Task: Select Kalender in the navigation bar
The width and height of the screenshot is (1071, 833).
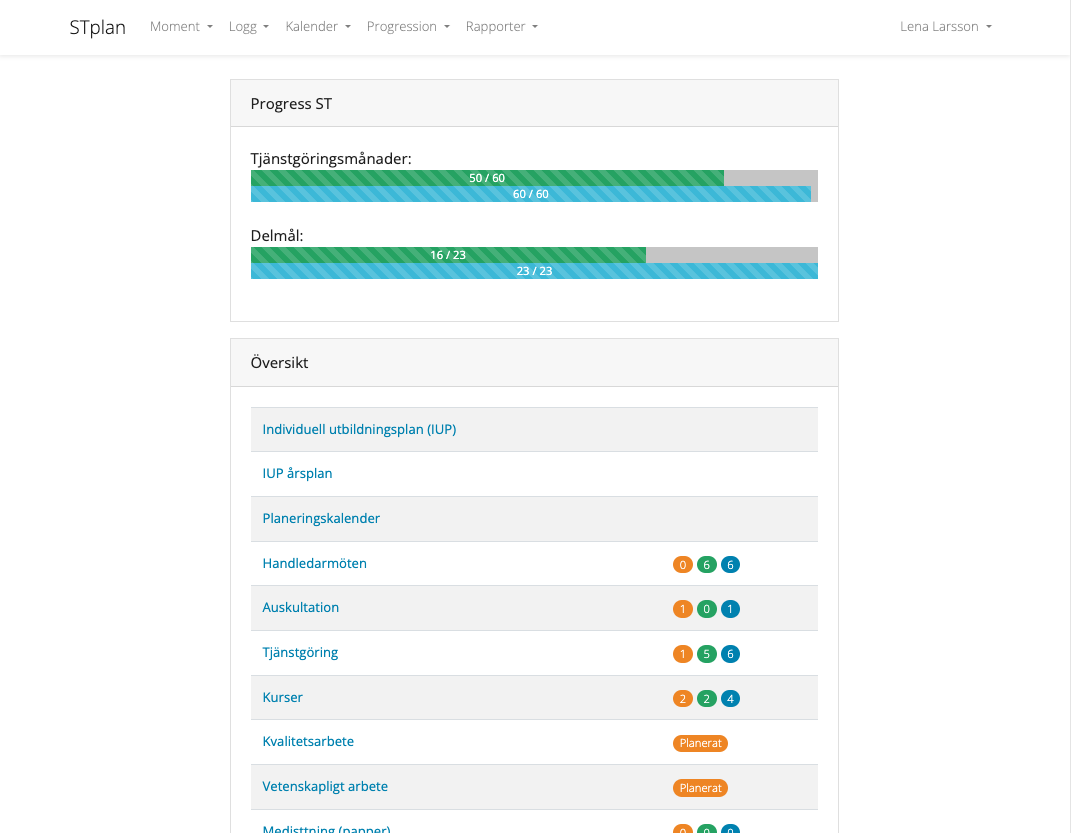Action: click(x=317, y=26)
